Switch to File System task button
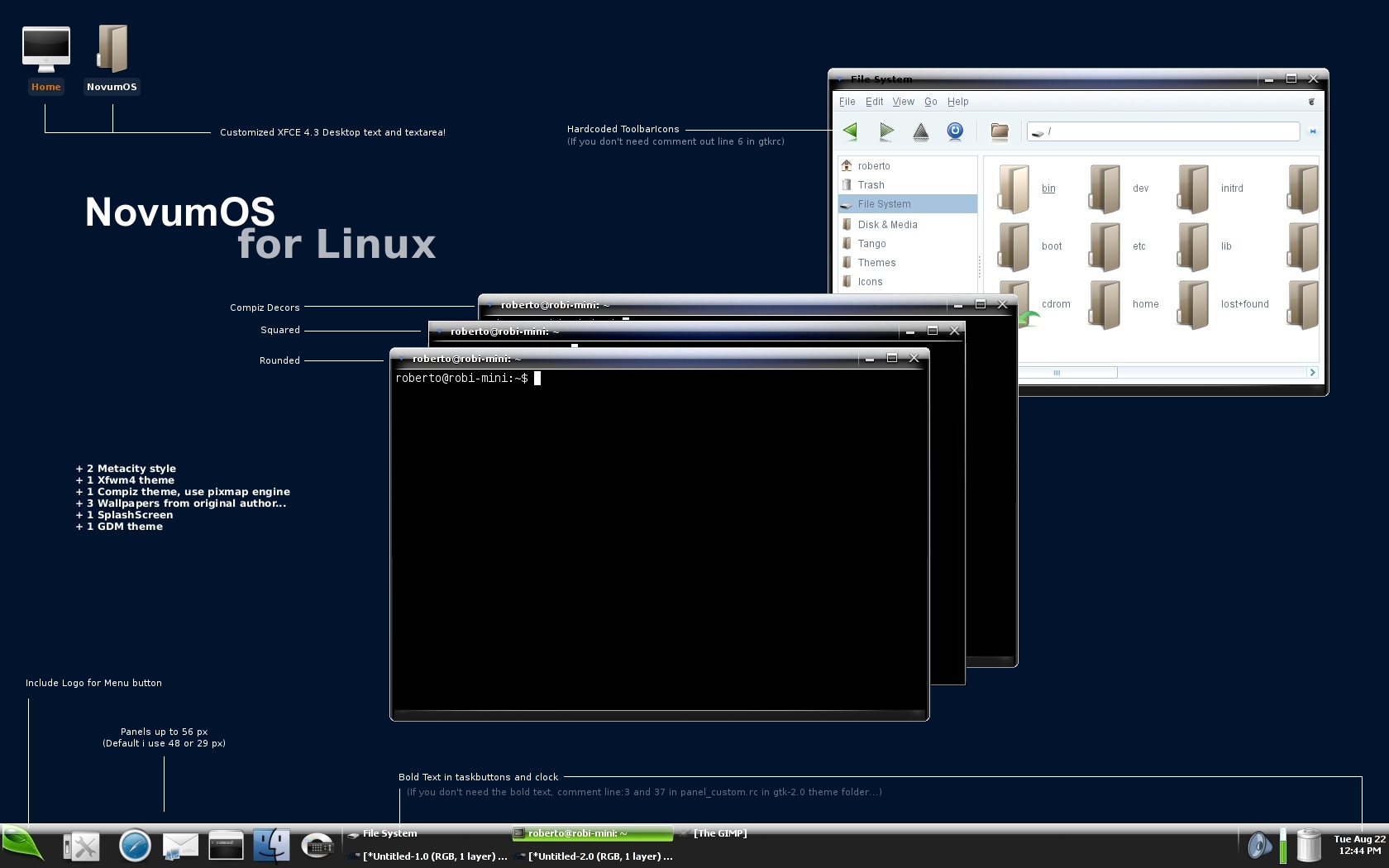This screenshot has width=1389, height=868. pyautogui.click(x=426, y=833)
